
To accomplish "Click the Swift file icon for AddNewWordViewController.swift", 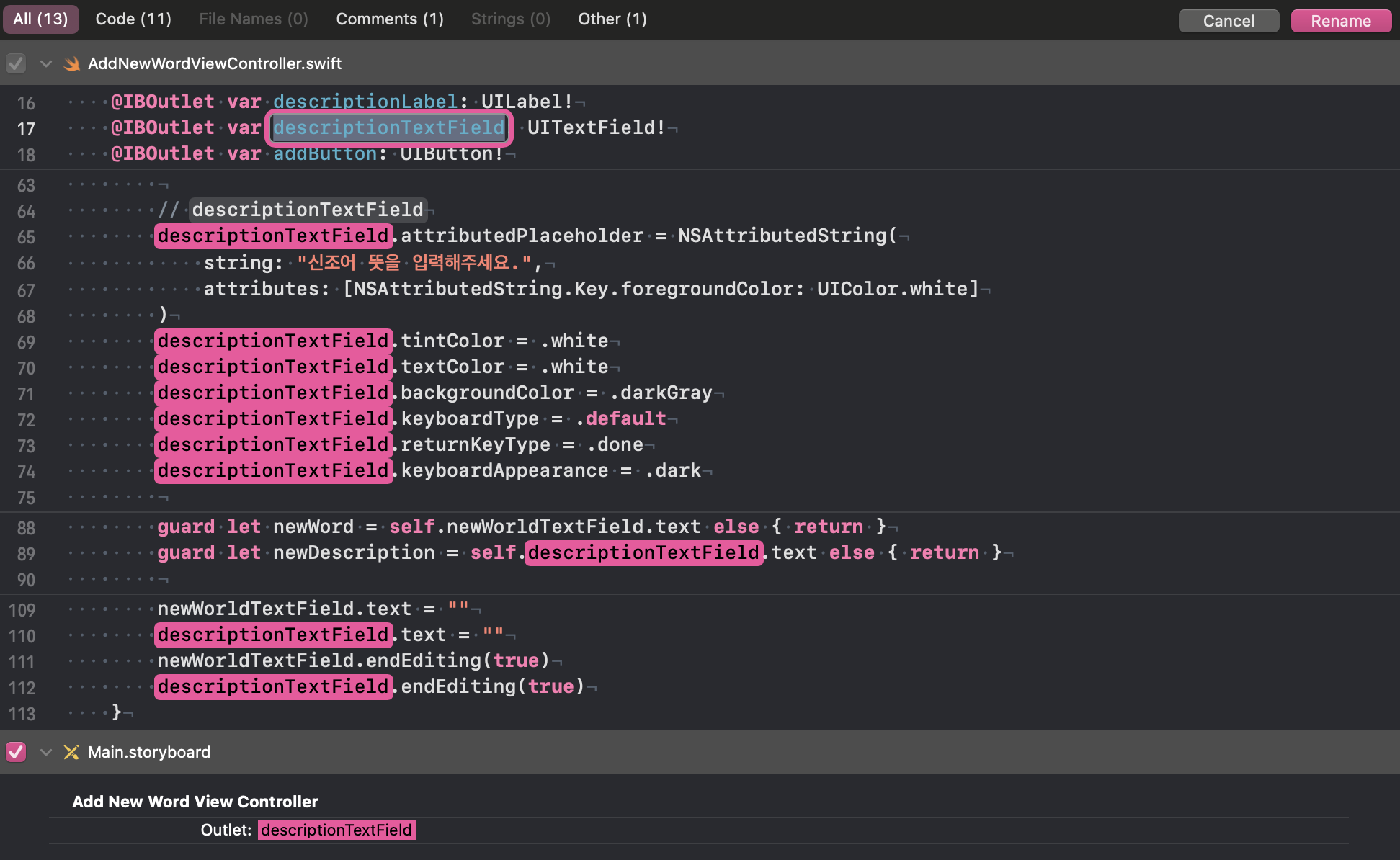I will click(x=71, y=63).
